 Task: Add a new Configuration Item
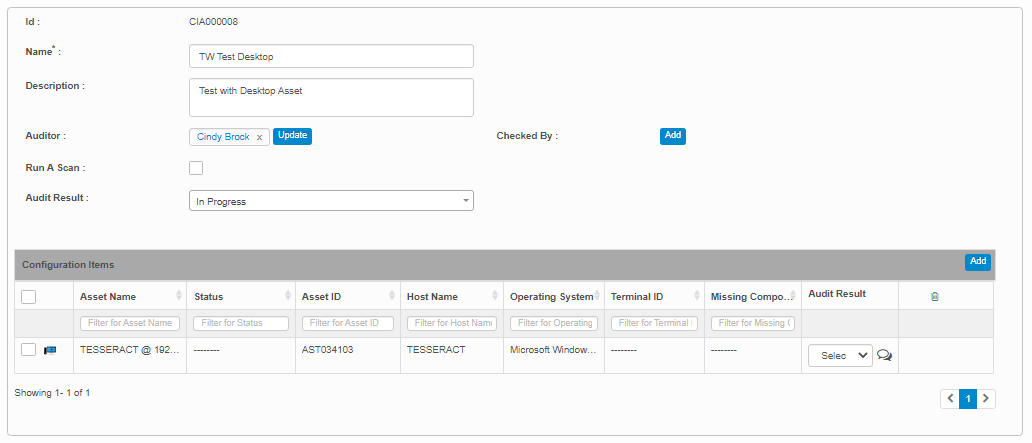[977, 262]
